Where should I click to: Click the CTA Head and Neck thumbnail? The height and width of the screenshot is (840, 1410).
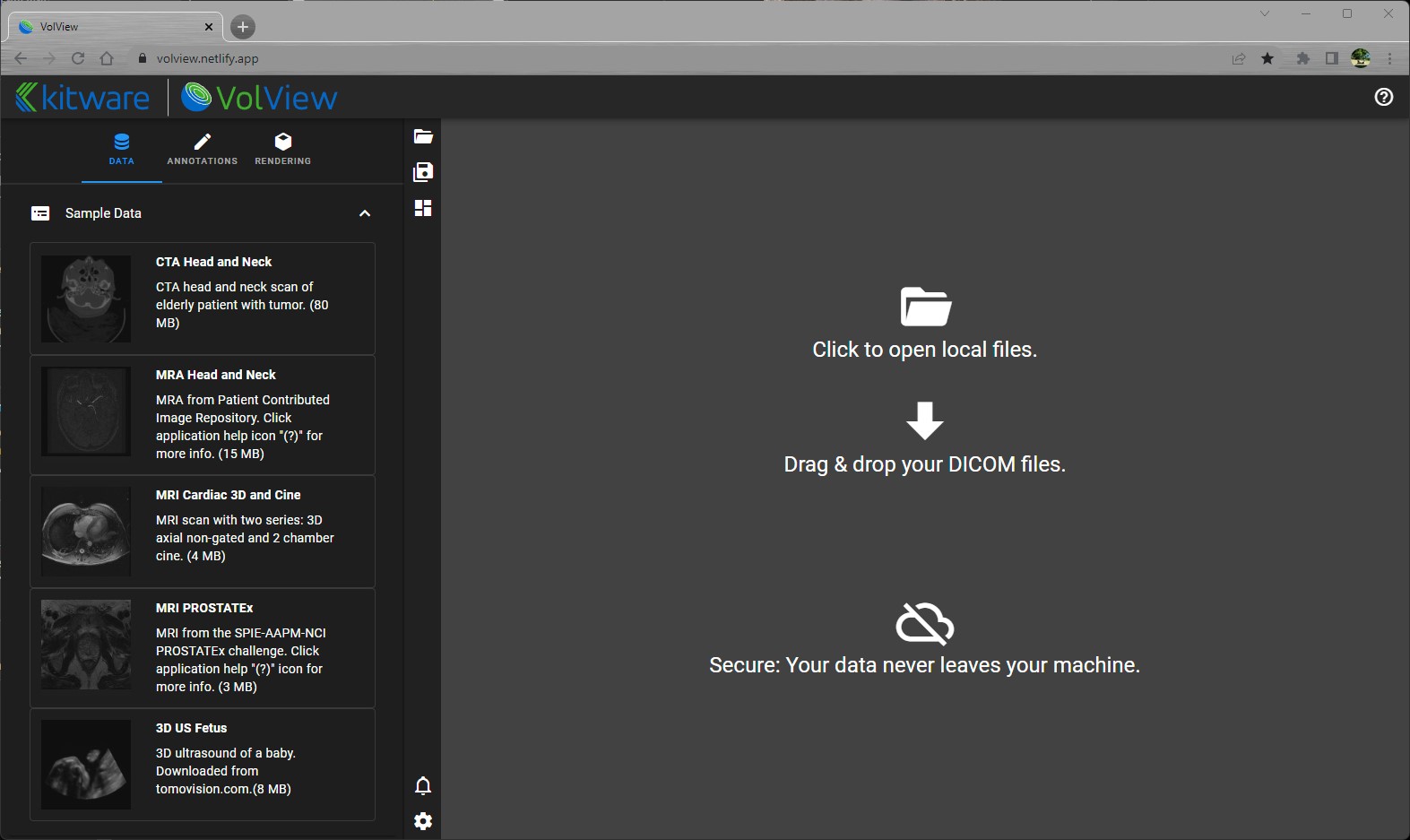coord(86,299)
